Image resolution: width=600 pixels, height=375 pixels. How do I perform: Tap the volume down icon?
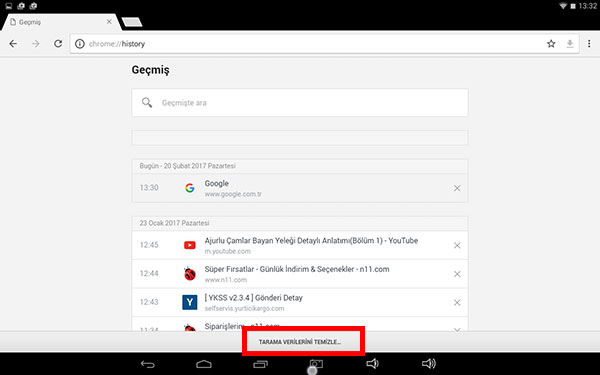point(372,364)
